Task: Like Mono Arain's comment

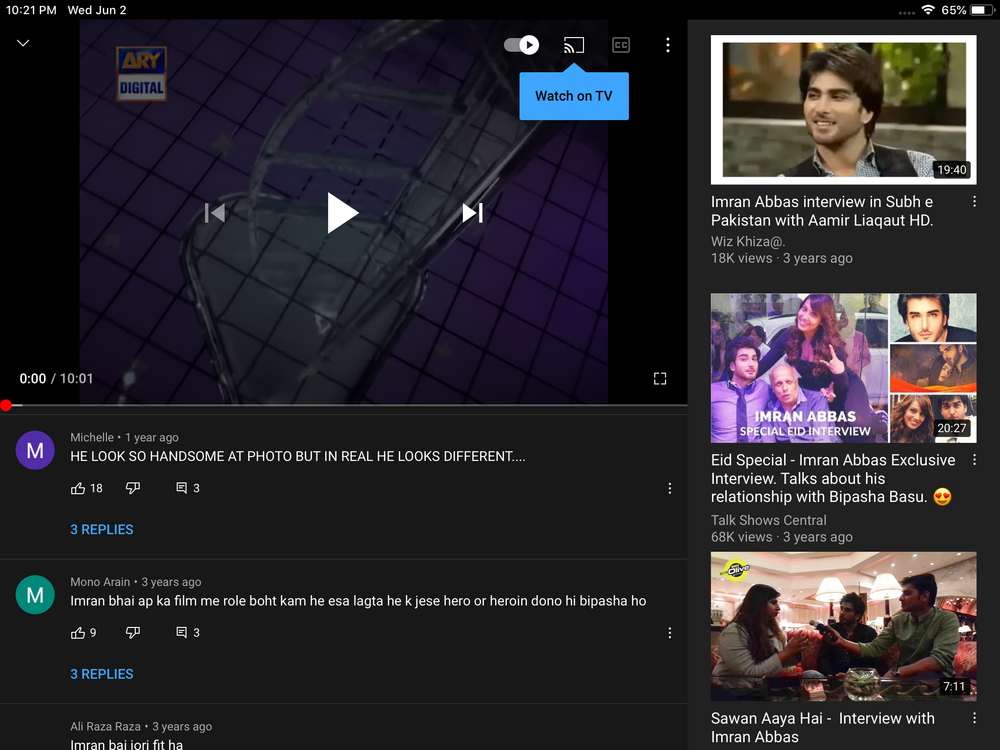Action: tap(78, 633)
